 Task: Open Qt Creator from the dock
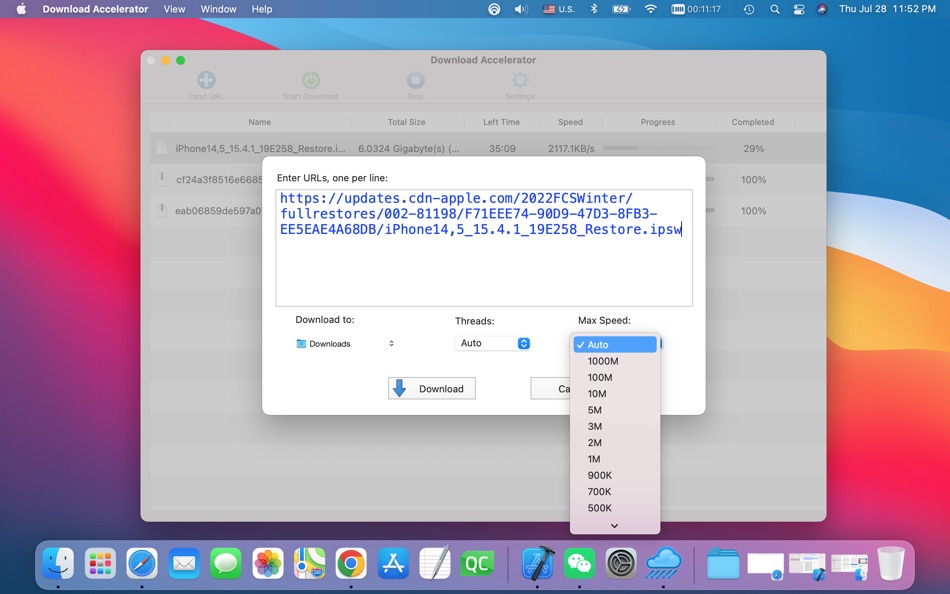477,563
